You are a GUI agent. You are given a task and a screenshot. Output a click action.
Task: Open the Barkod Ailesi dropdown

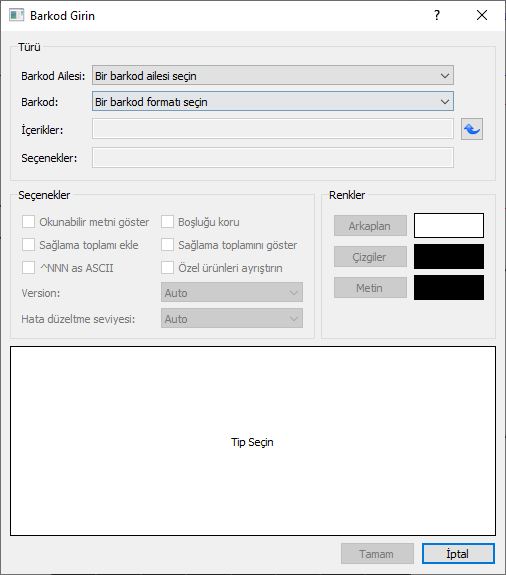coord(273,76)
